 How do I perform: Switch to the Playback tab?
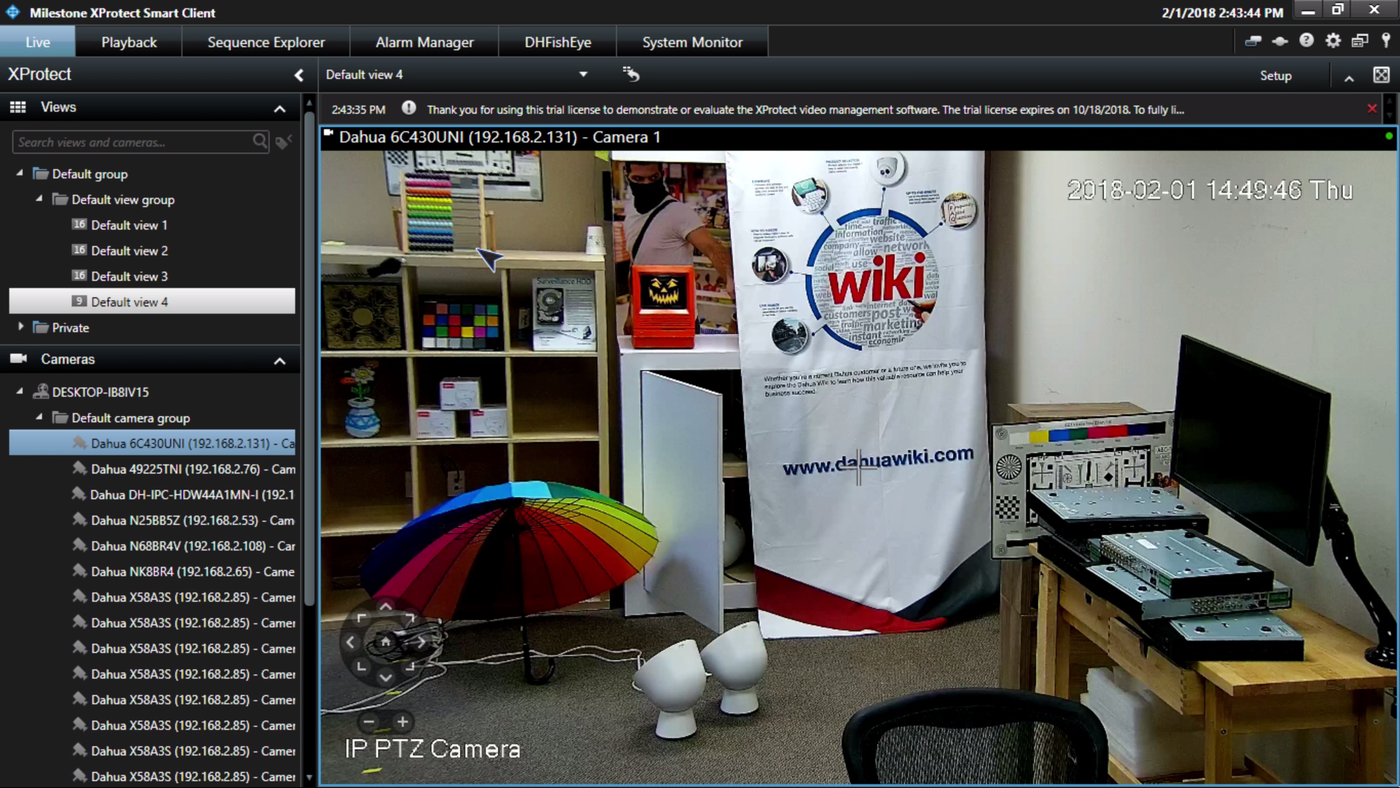[129, 42]
